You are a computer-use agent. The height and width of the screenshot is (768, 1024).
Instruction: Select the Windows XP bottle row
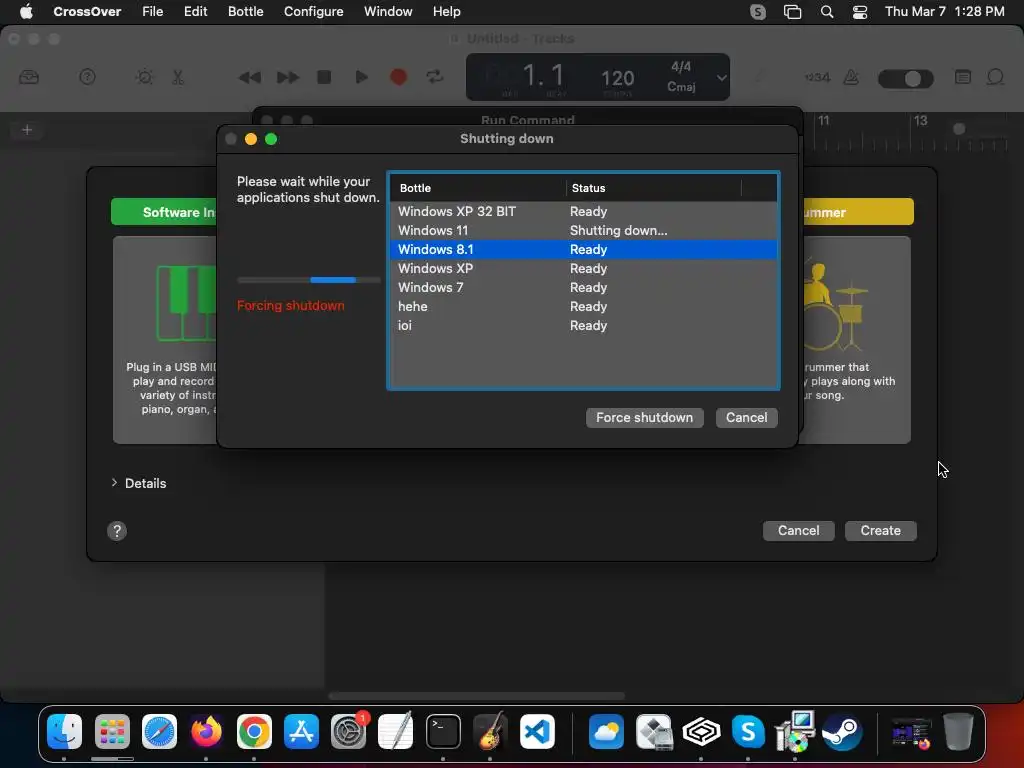[583, 268]
